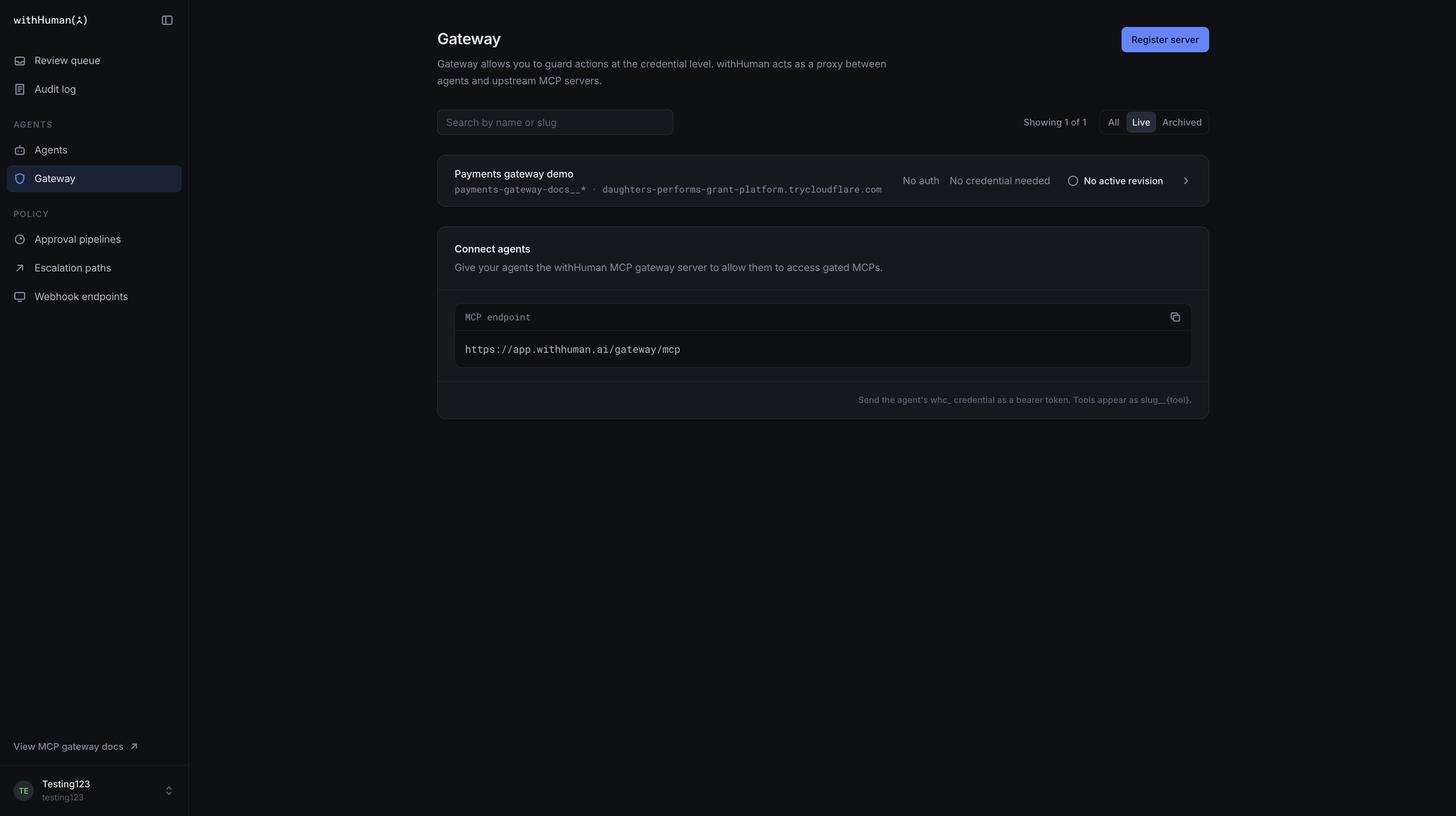Viewport: 1456px width, 816px height.
Task: Click the Approval pipelines clock icon
Action: 20,239
